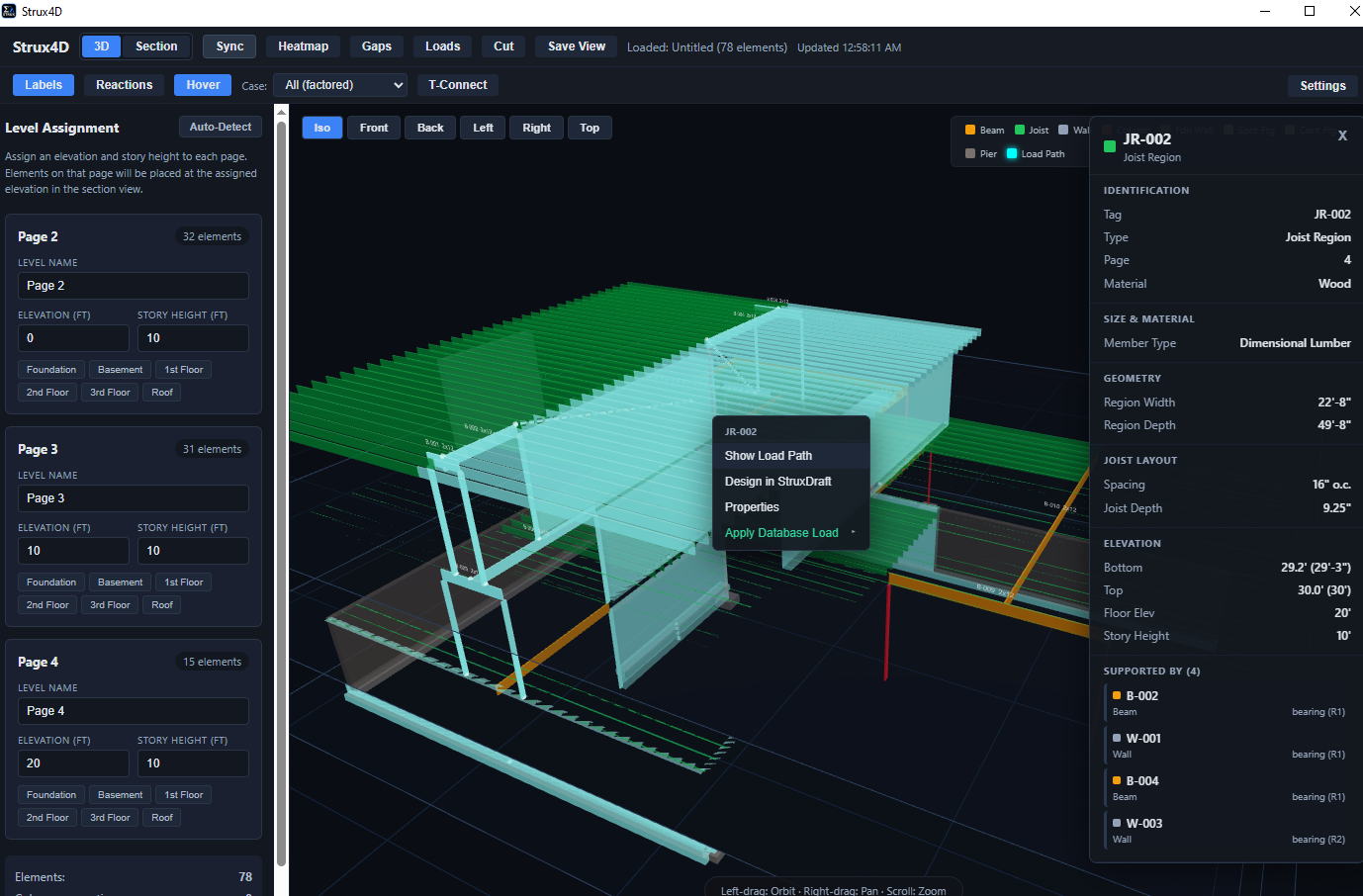Set Page 2 to Foundation preset
The width and height of the screenshot is (1363, 896).
pyautogui.click(x=51, y=370)
